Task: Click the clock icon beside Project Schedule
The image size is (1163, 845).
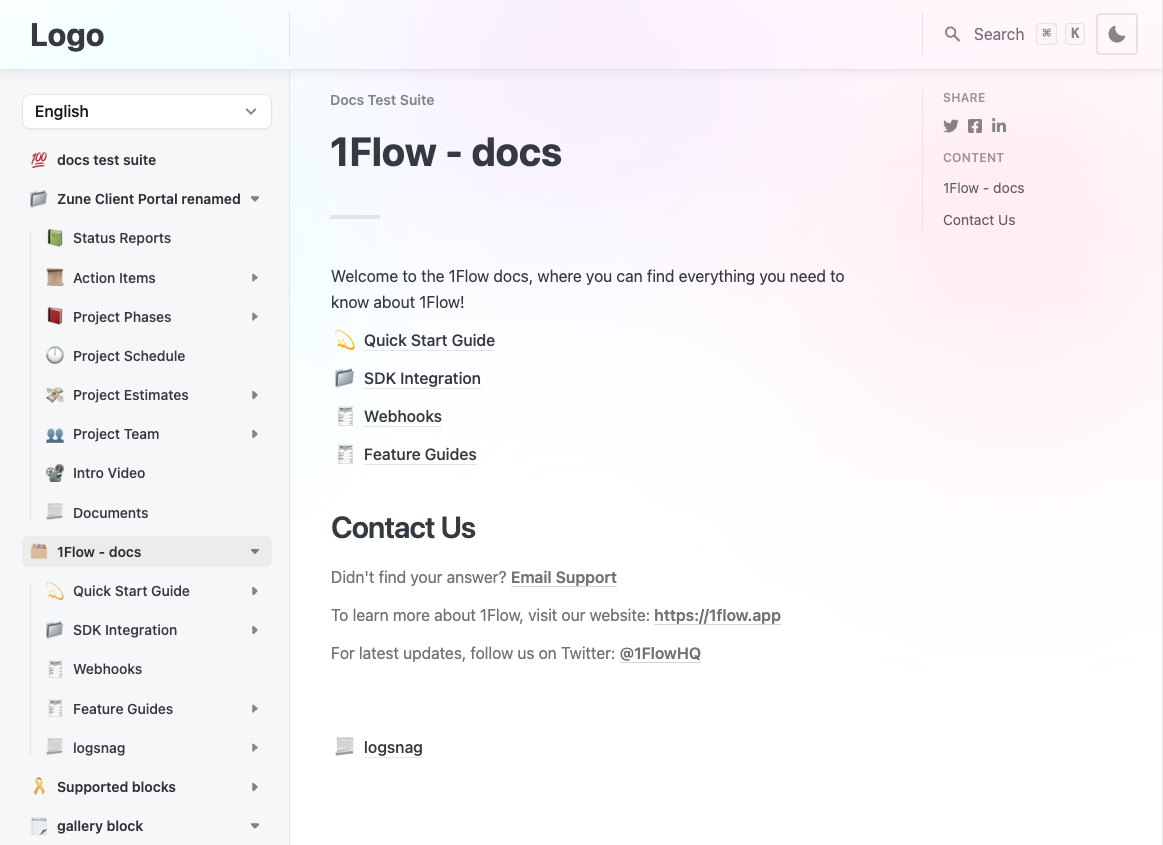Action: [55, 355]
